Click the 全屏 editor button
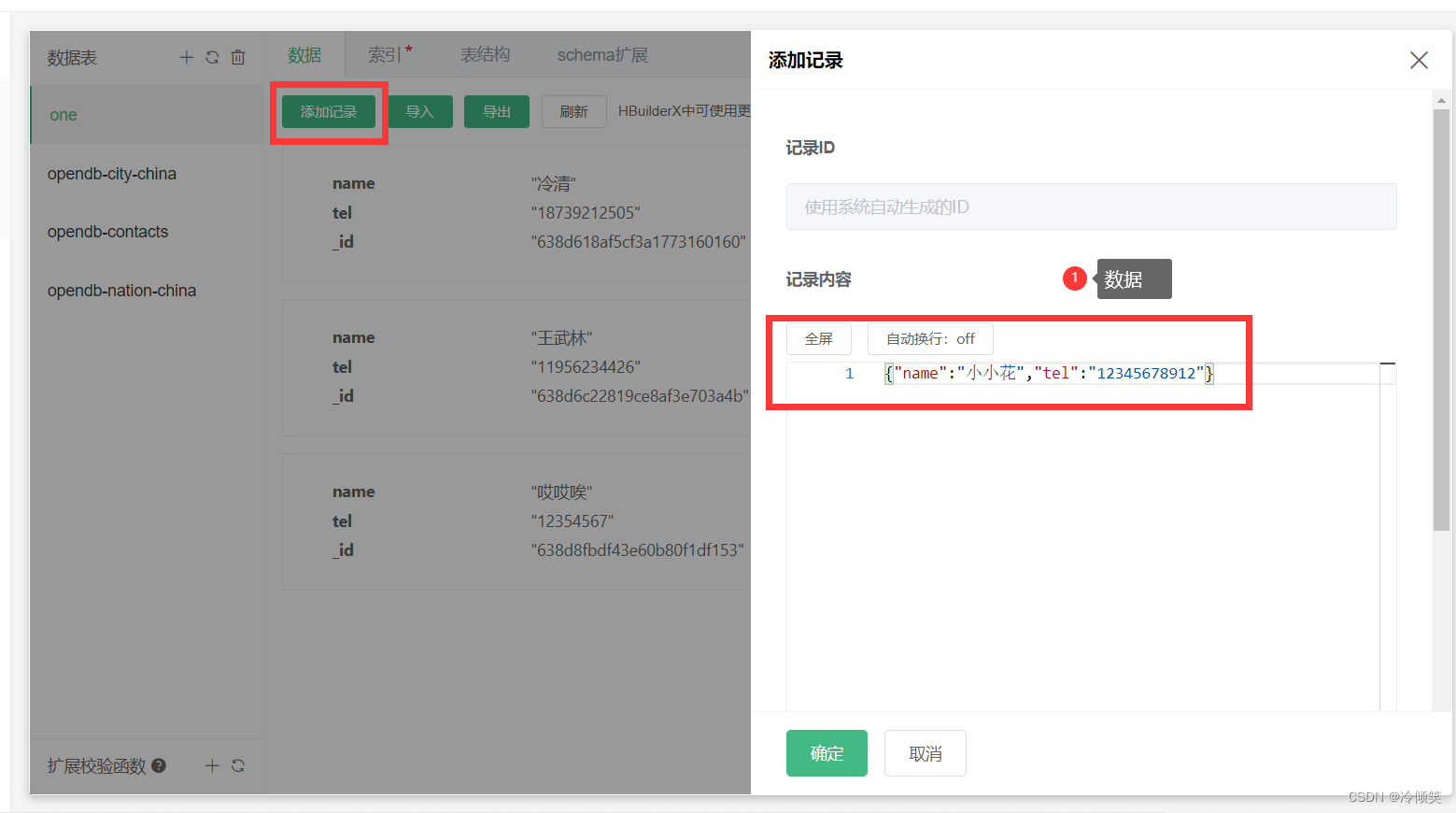Screen dimensions: 1456x813 819,338
